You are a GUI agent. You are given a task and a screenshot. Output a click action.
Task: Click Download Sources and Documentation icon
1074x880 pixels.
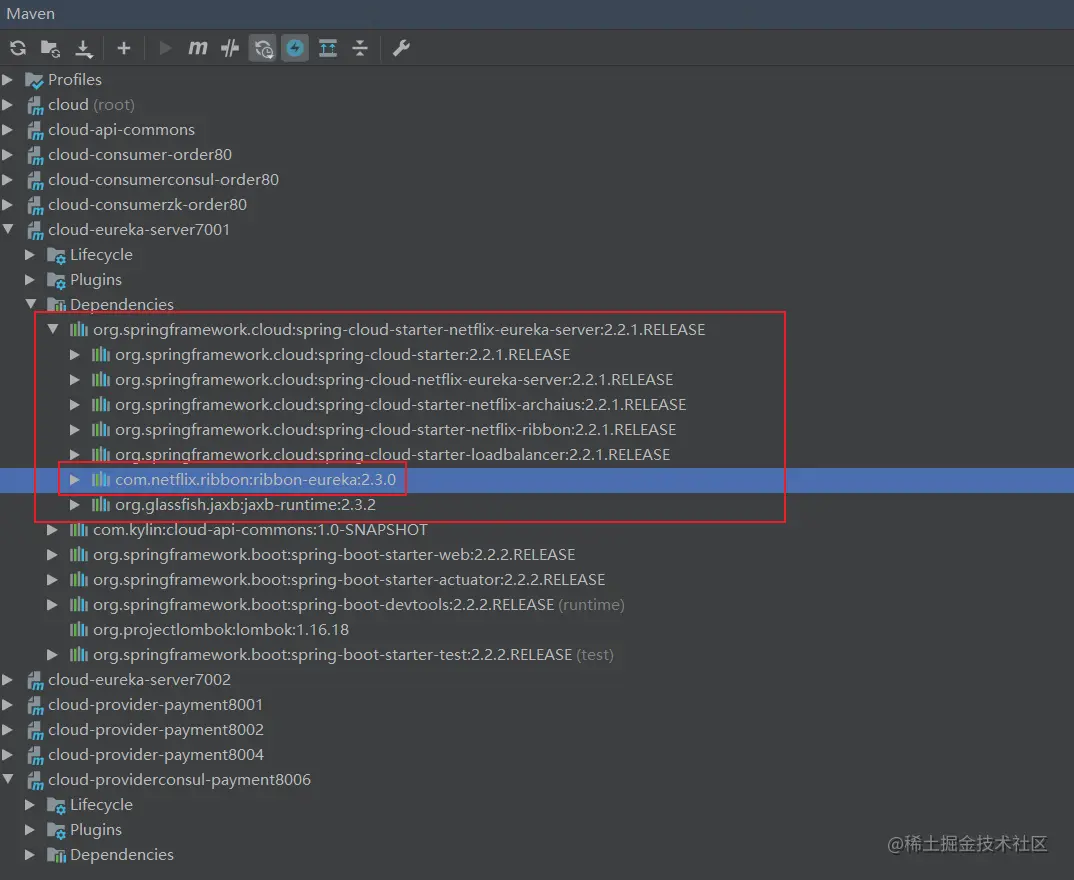84,48
